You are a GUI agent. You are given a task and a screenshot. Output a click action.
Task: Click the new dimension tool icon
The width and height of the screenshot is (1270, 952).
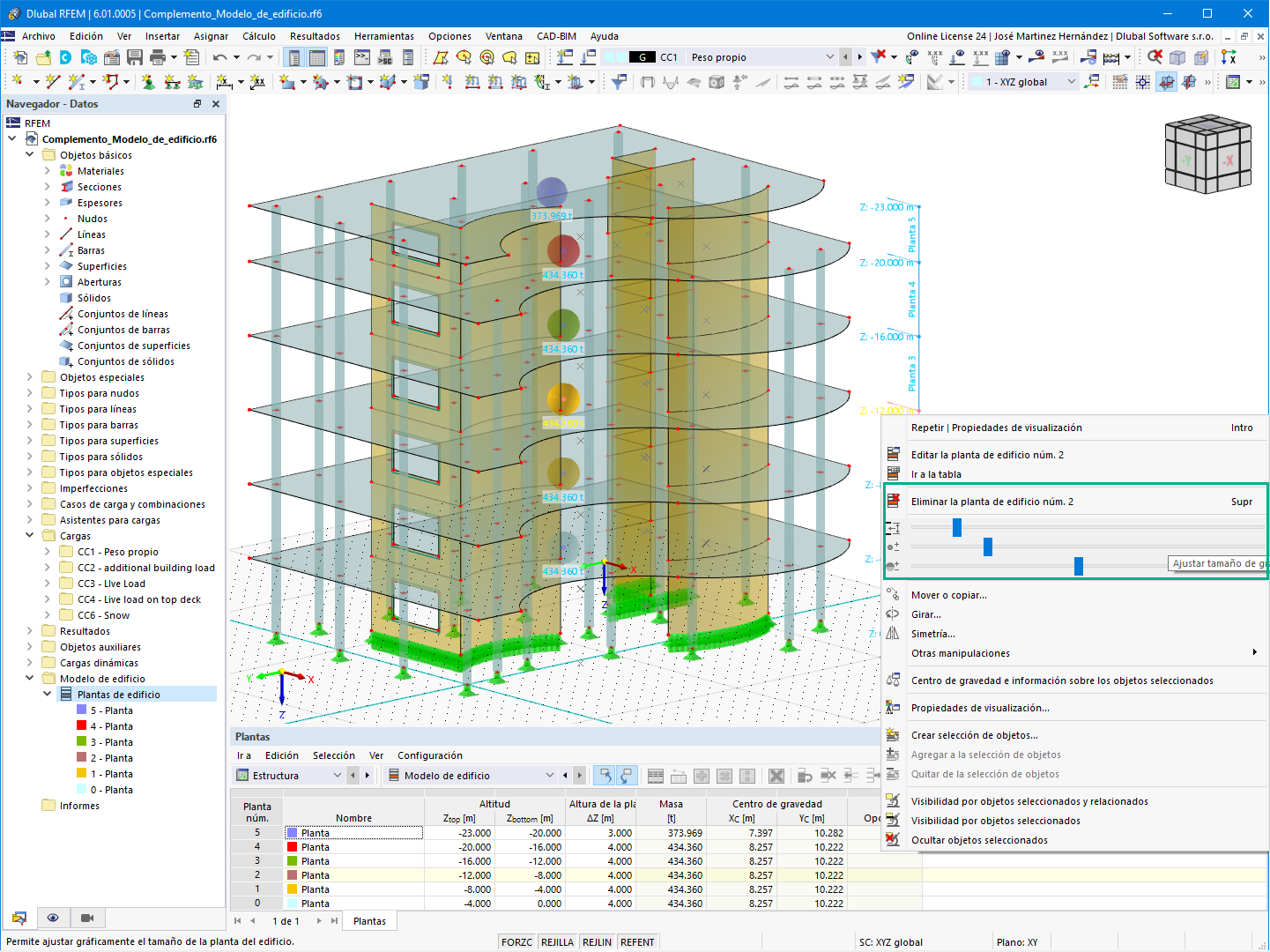(224, 82)
